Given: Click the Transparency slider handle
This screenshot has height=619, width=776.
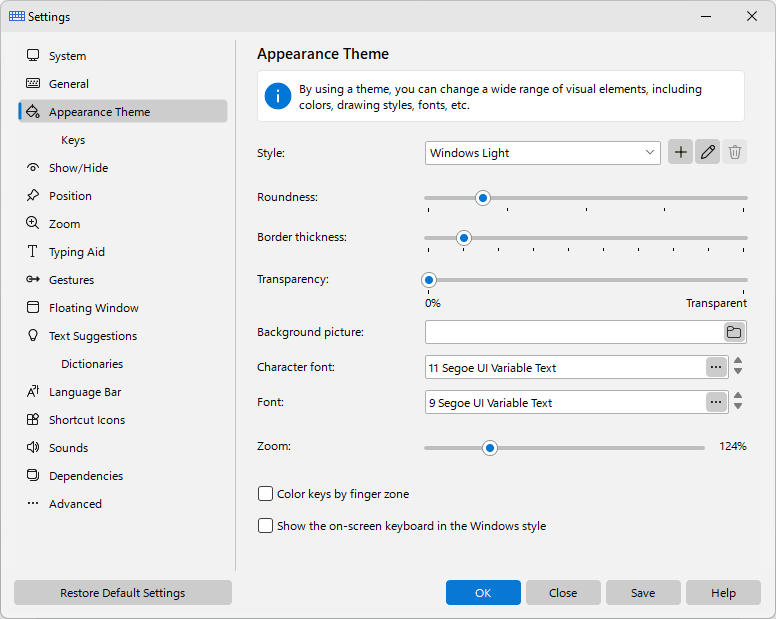Looking at the screenshot, I should (429, 280).
